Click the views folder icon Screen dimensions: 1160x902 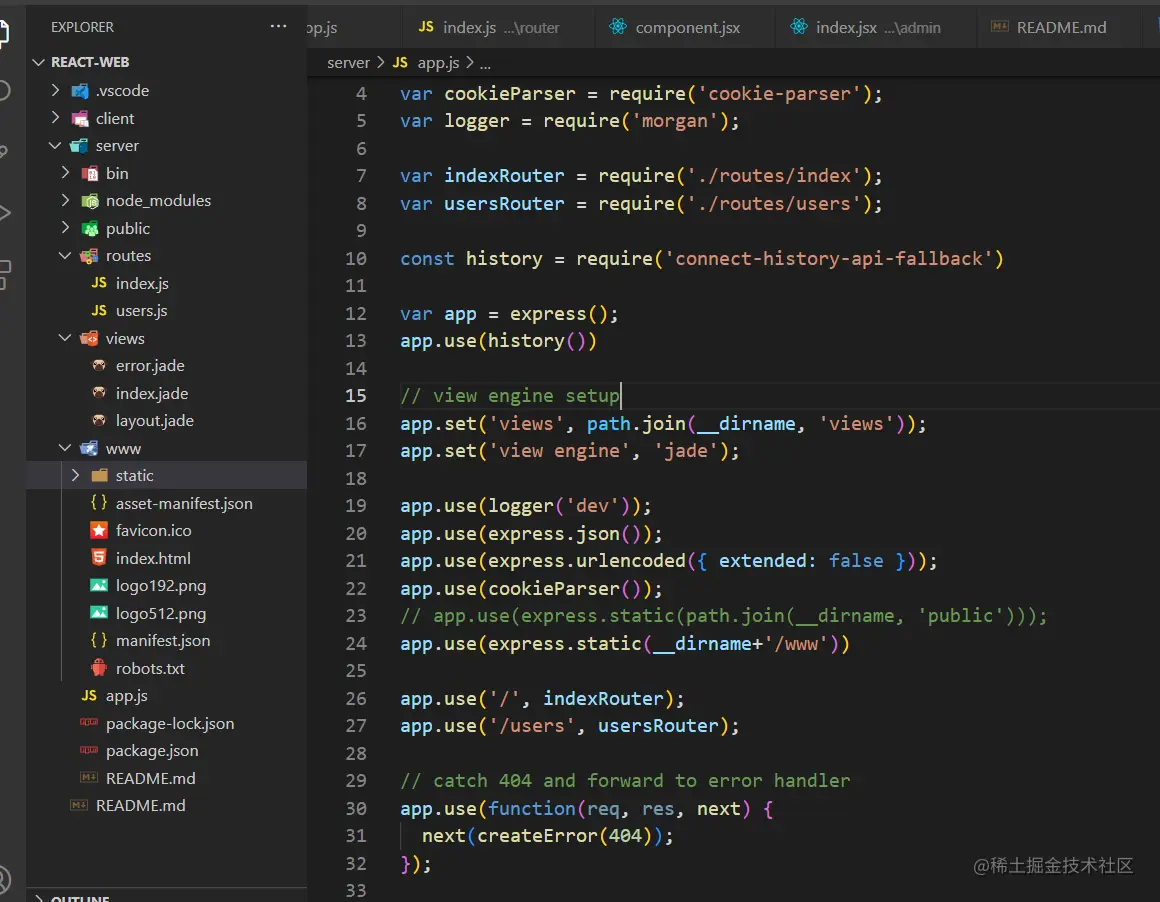click(x=90, y=339)
